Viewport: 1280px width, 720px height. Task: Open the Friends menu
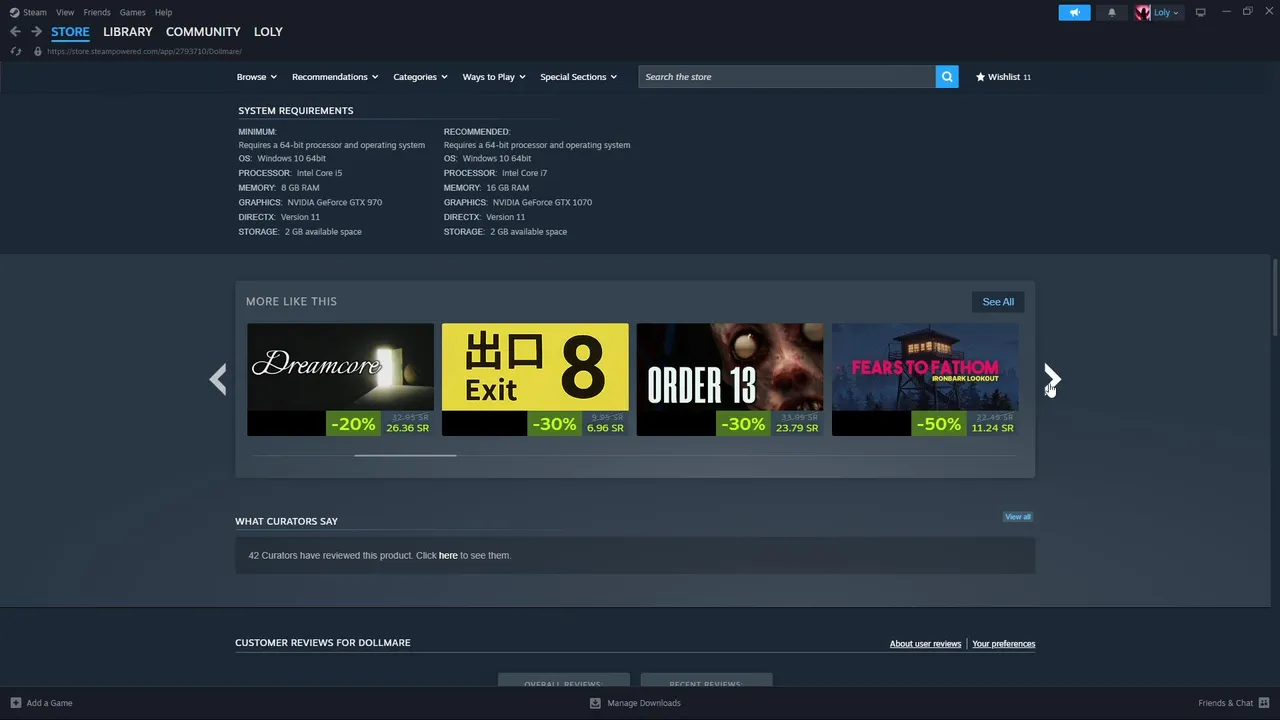tap(97, 12)
